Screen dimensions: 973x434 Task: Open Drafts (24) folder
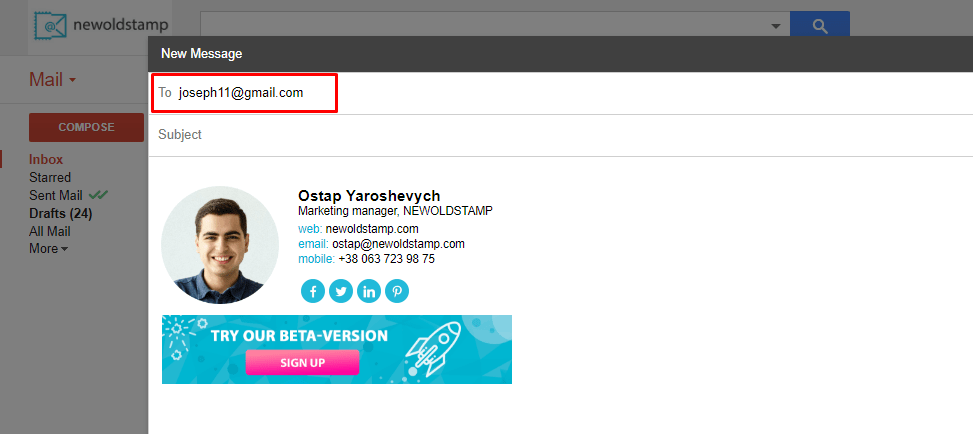[x=61, y=214]
